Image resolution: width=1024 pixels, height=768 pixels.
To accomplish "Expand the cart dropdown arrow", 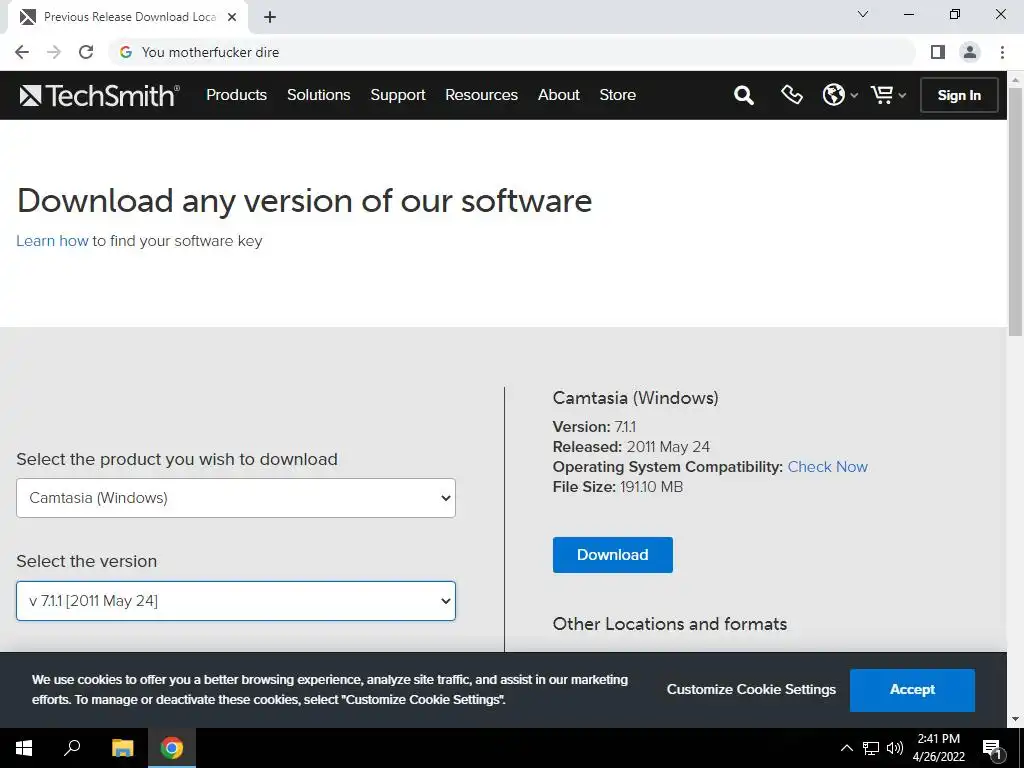I will [x=902, y=95].
